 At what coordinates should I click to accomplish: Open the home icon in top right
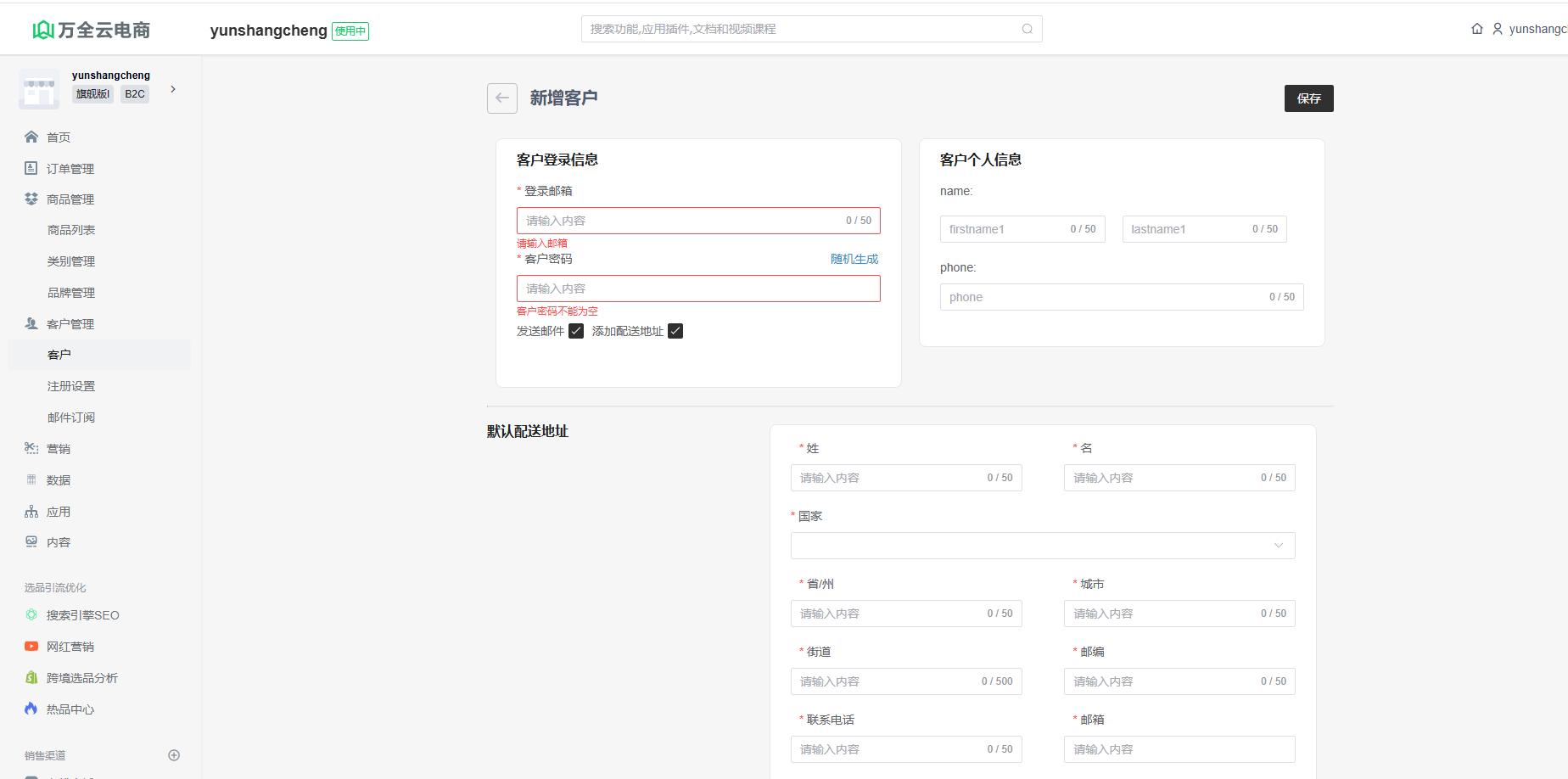[1476, 29]
